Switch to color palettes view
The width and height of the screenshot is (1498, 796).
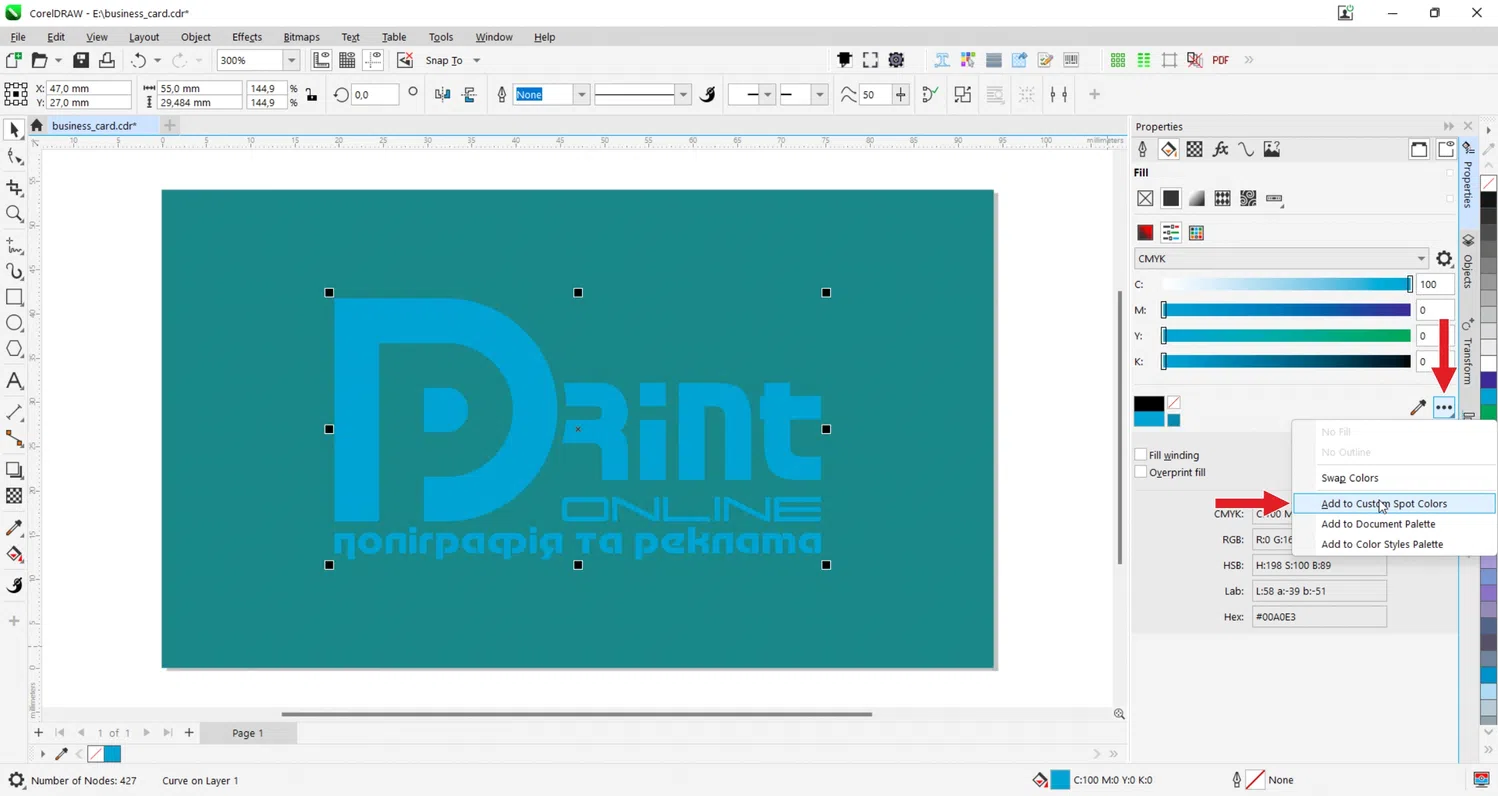click(1196, 233)
